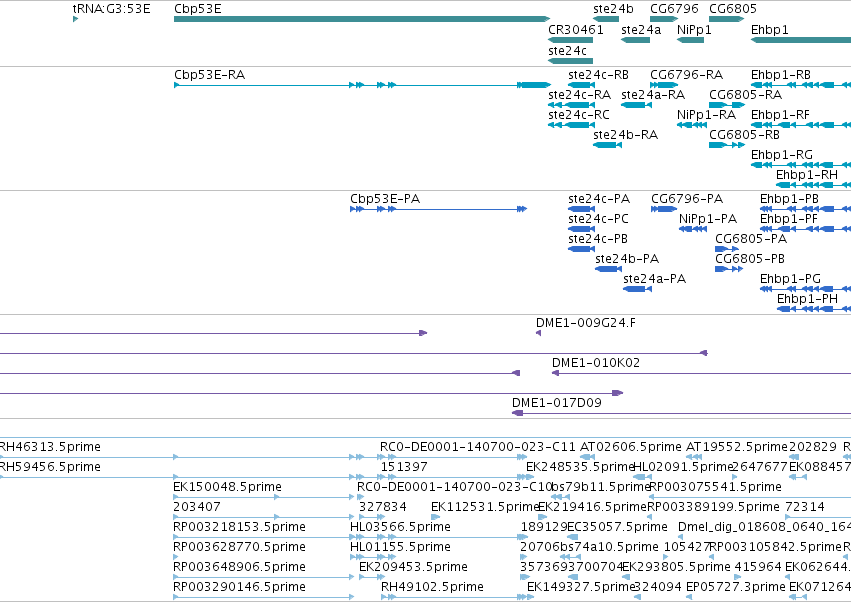Screen dimensions: 851x602
Task: Select the ste24c-RA transcript
Action: pos(571,105)
